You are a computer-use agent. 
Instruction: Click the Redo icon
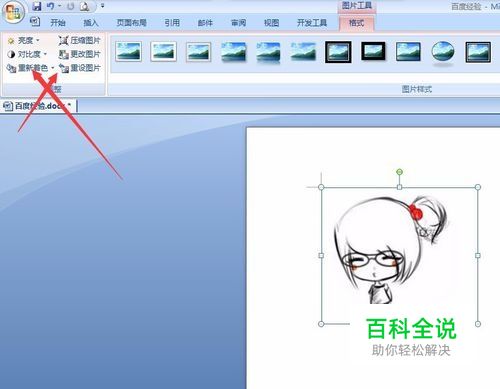(71, 6)
